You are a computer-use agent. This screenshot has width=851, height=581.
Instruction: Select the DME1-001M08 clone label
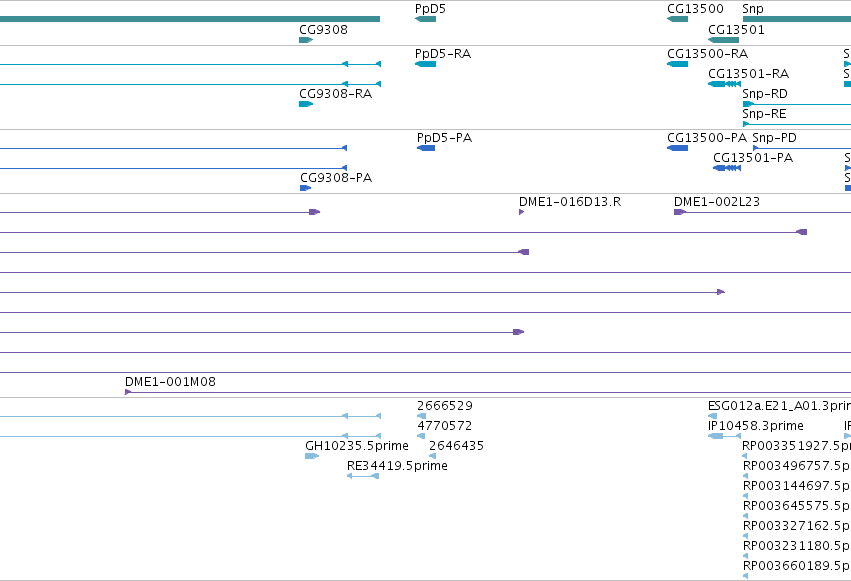pos(170,382)
